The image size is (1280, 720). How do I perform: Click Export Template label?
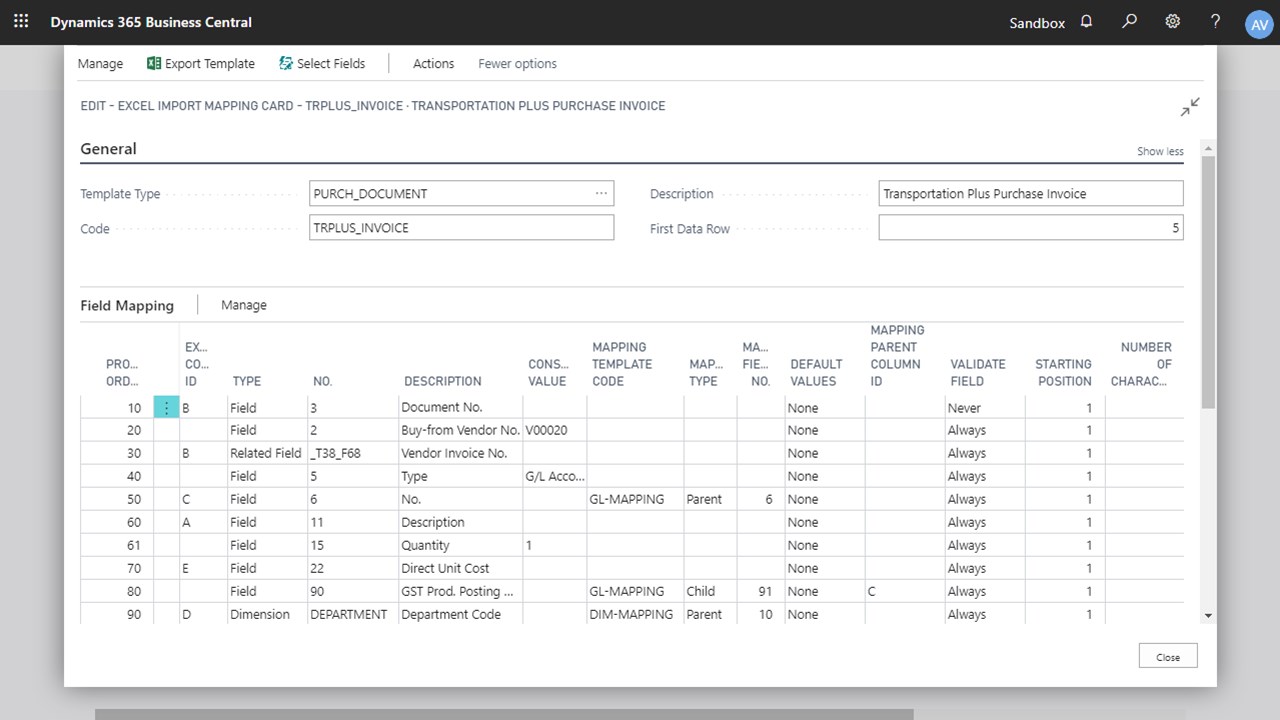tap(210, 63)
